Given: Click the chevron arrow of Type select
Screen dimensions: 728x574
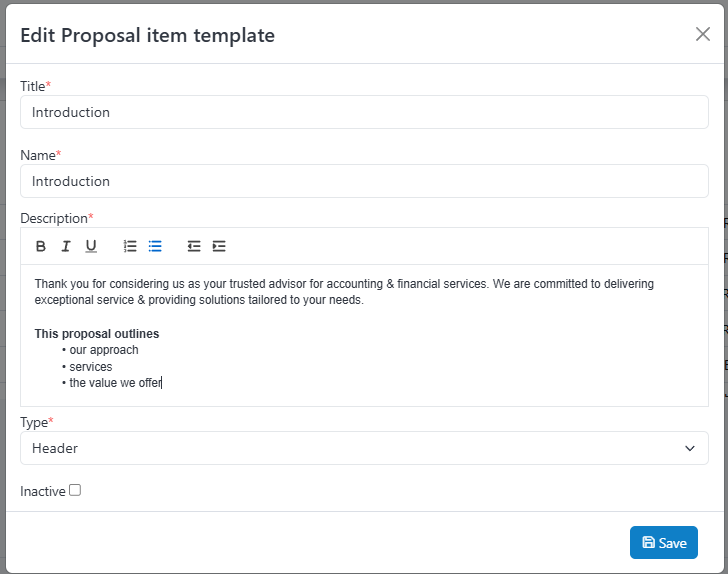Looking at the screenshot, I should click(689, 448).
